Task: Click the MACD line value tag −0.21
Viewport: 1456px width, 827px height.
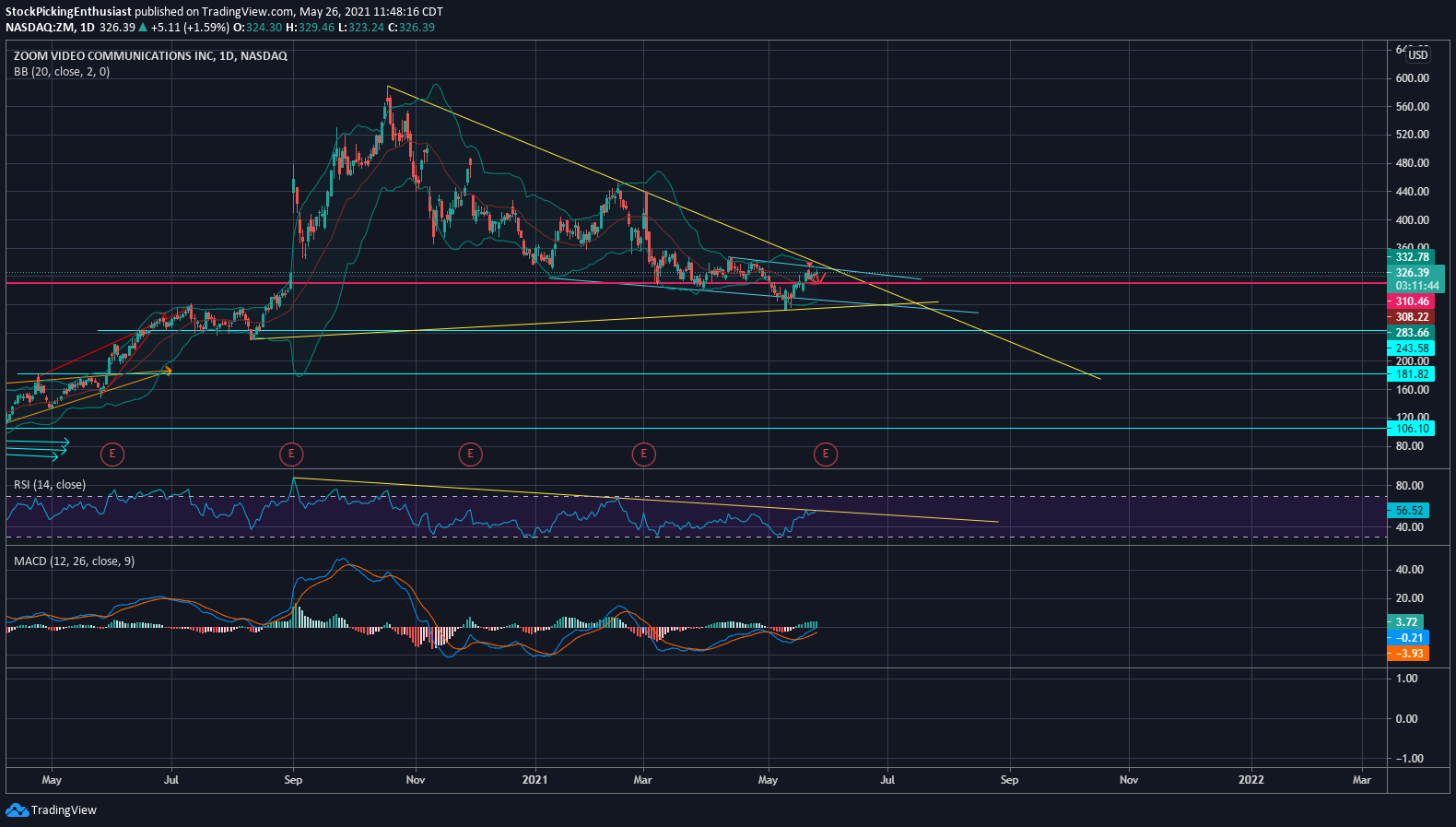Action: (x=1408, y=638)
